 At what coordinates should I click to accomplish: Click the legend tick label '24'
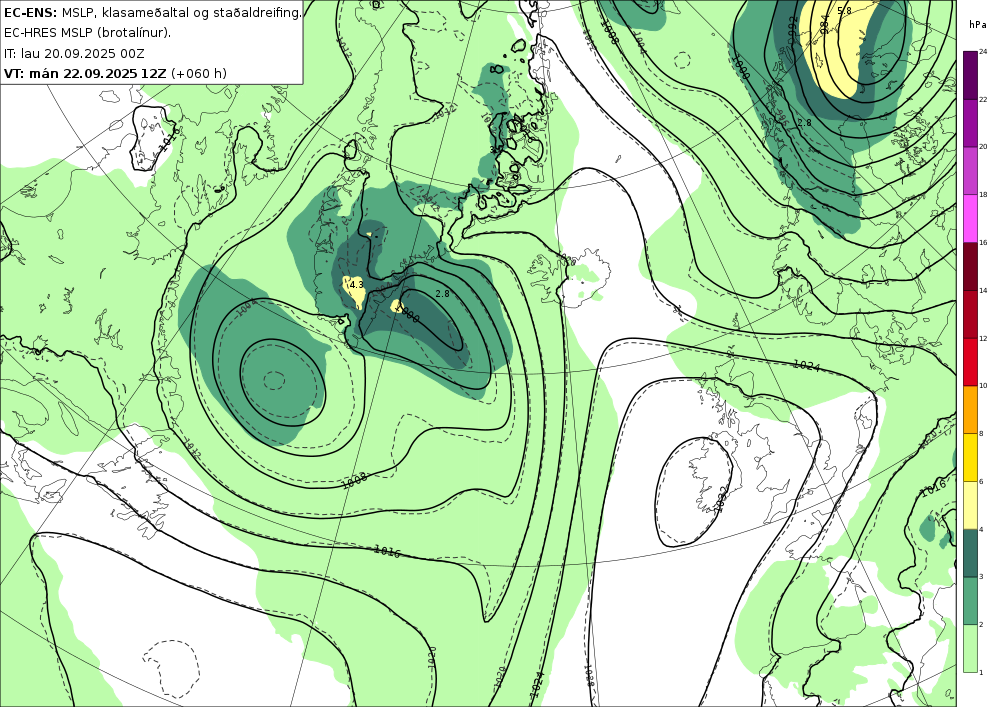coord(983,52)
